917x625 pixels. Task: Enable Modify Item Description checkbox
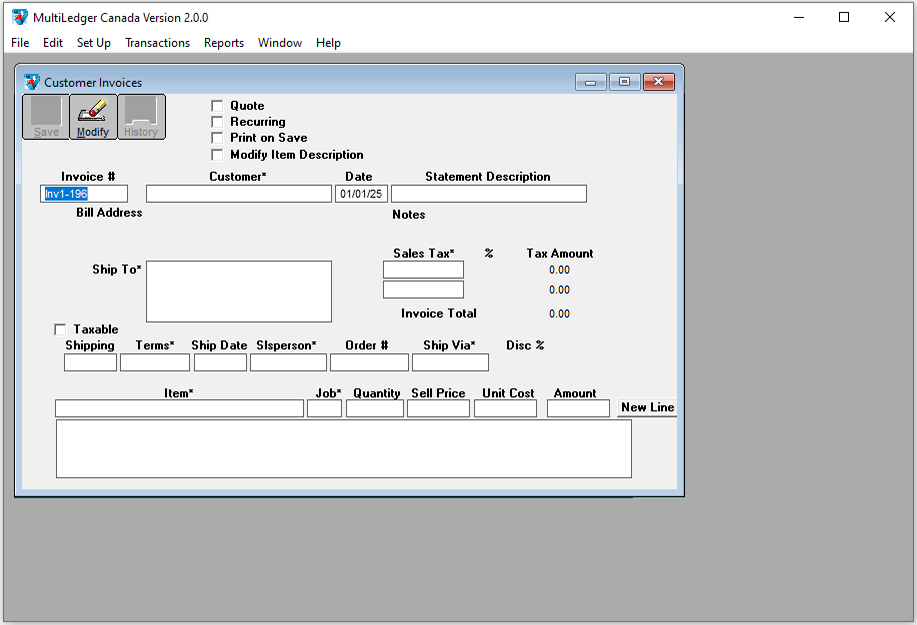pos(217,155)
